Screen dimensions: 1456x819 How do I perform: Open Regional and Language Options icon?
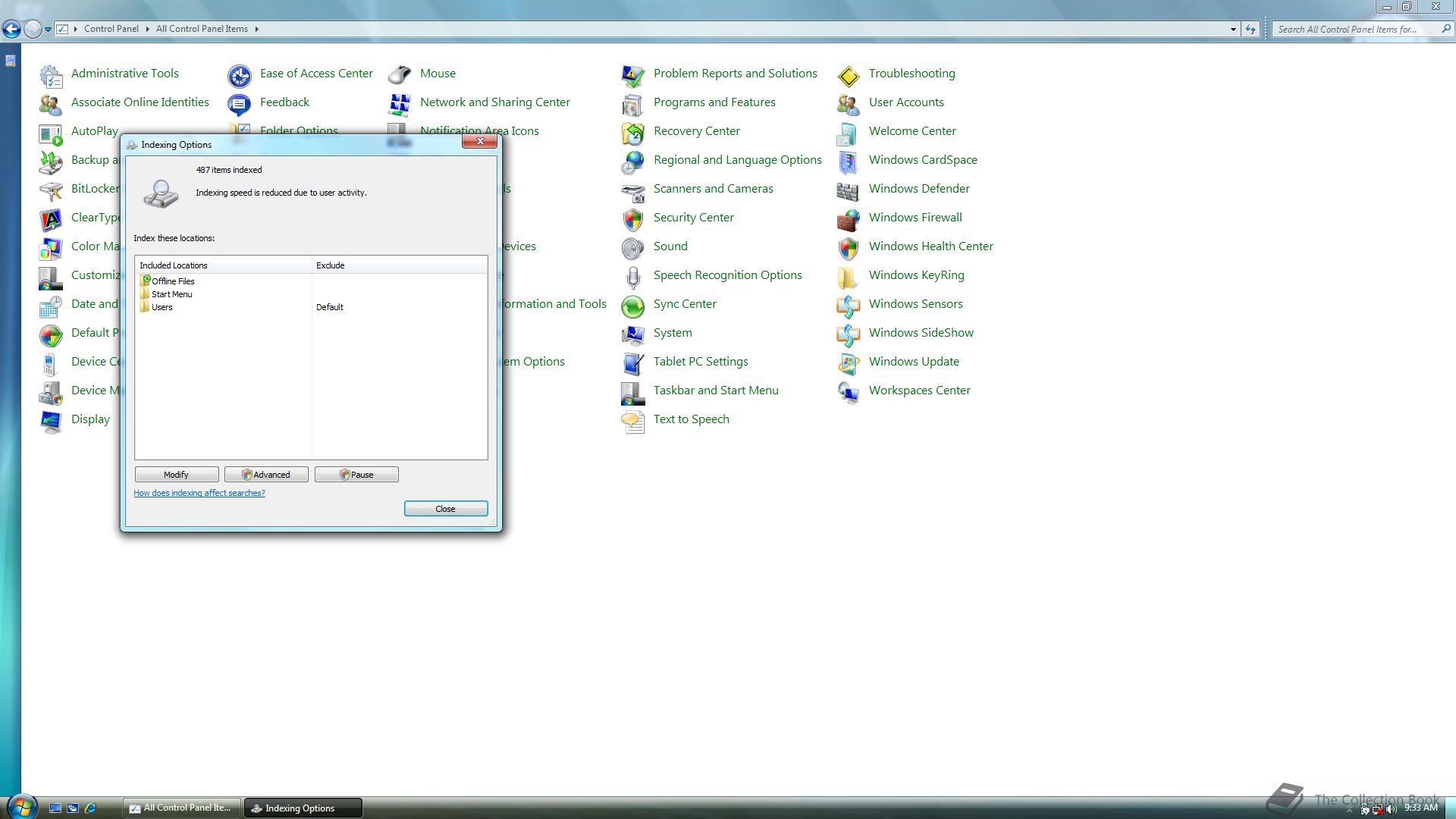[x=633, y=162]
